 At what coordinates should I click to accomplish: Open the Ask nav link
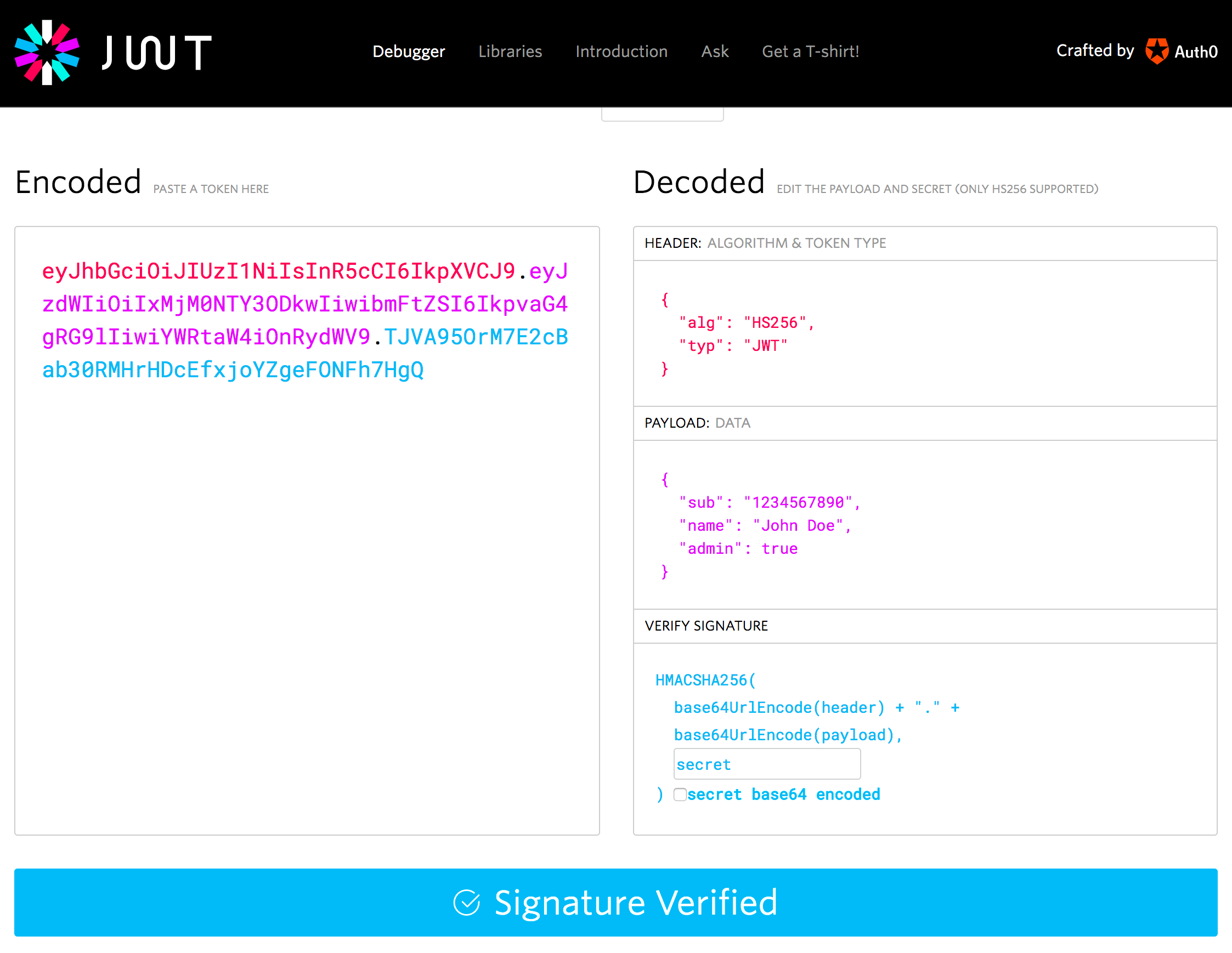715,52
